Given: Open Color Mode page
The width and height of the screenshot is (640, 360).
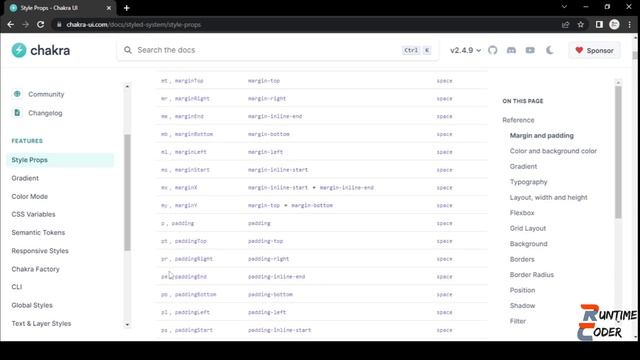Looking at the screenshot, I should point(29,196).
